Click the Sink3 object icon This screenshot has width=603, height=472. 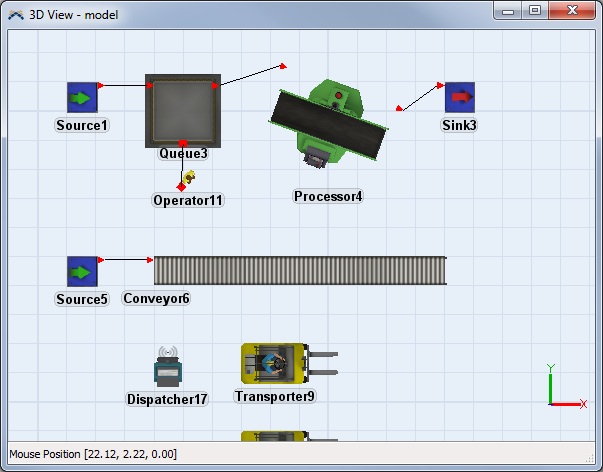click(x=459, y=97)
